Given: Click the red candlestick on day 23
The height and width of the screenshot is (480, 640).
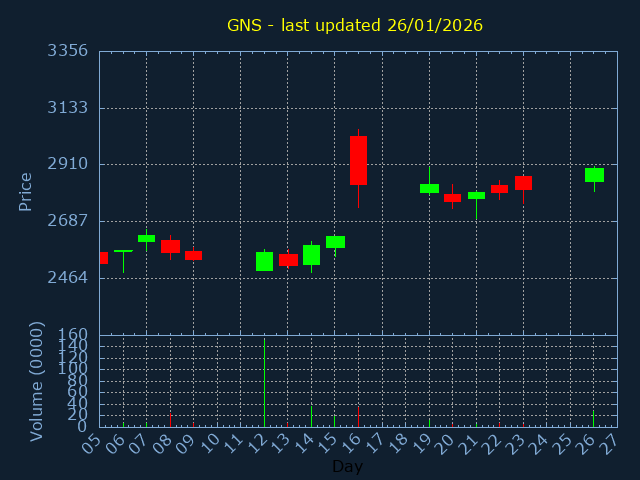Looking at the screenshot, I should tap(523, 182).
